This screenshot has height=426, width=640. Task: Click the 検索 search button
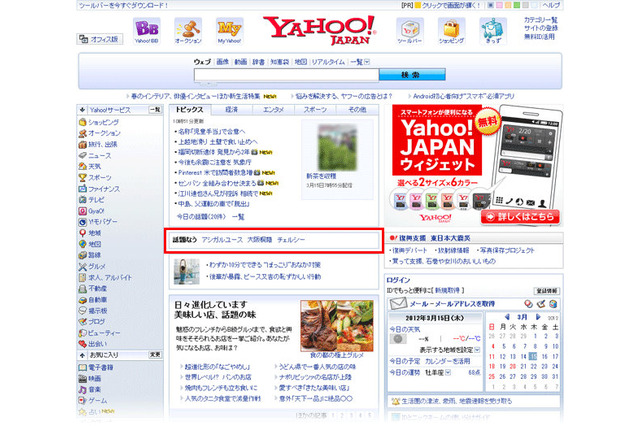[412, 75]
